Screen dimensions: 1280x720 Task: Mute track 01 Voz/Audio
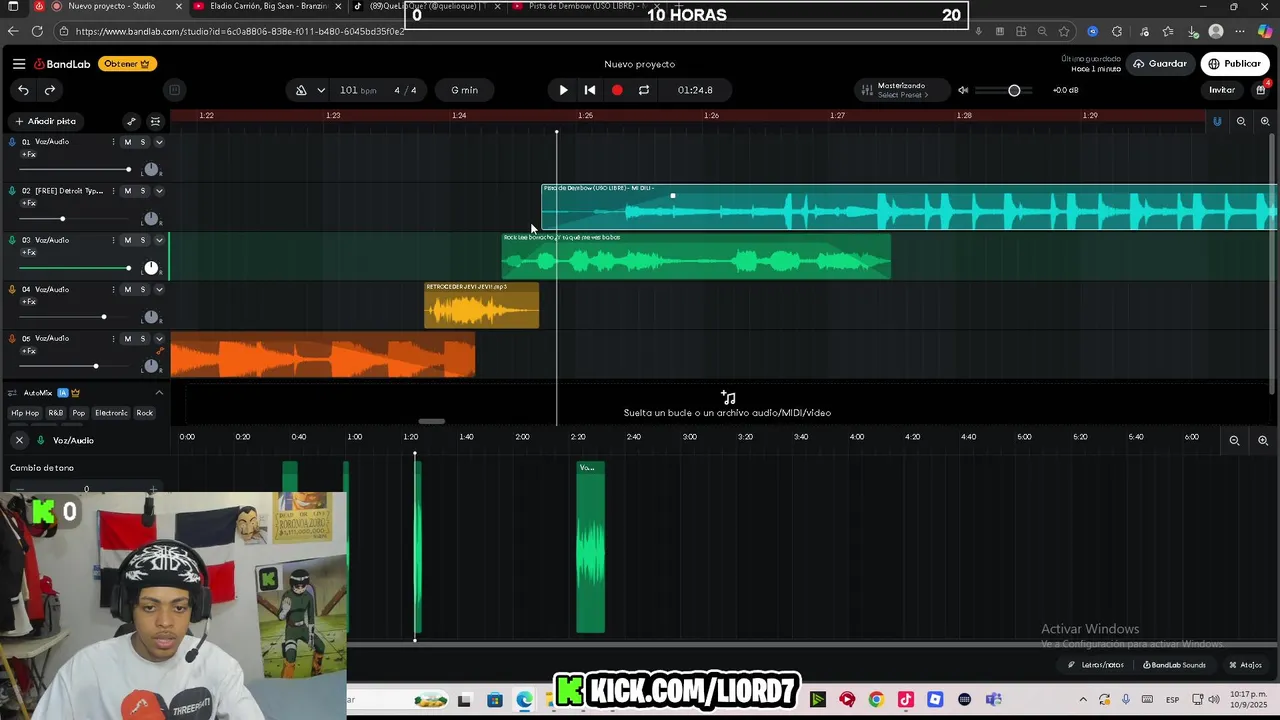[x=127, y=142]
